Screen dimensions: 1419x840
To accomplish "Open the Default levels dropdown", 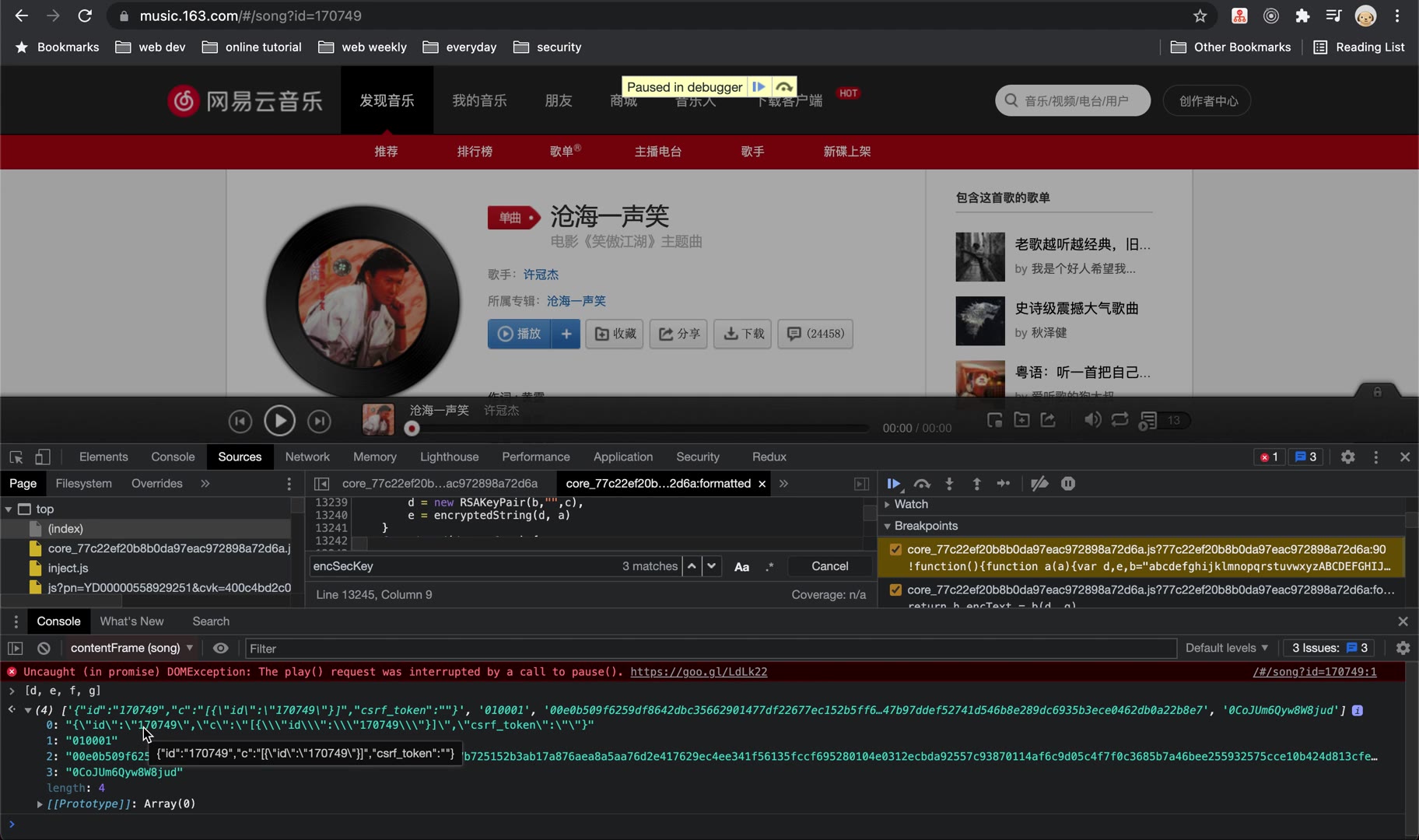I will pos(1226,648).
